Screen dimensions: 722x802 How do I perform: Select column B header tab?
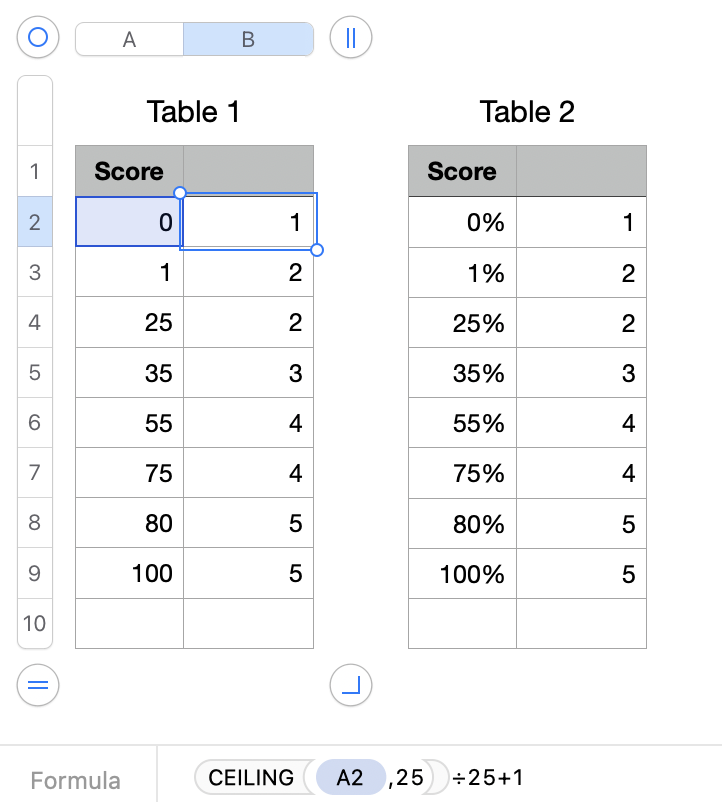click(x=248, y=39)
